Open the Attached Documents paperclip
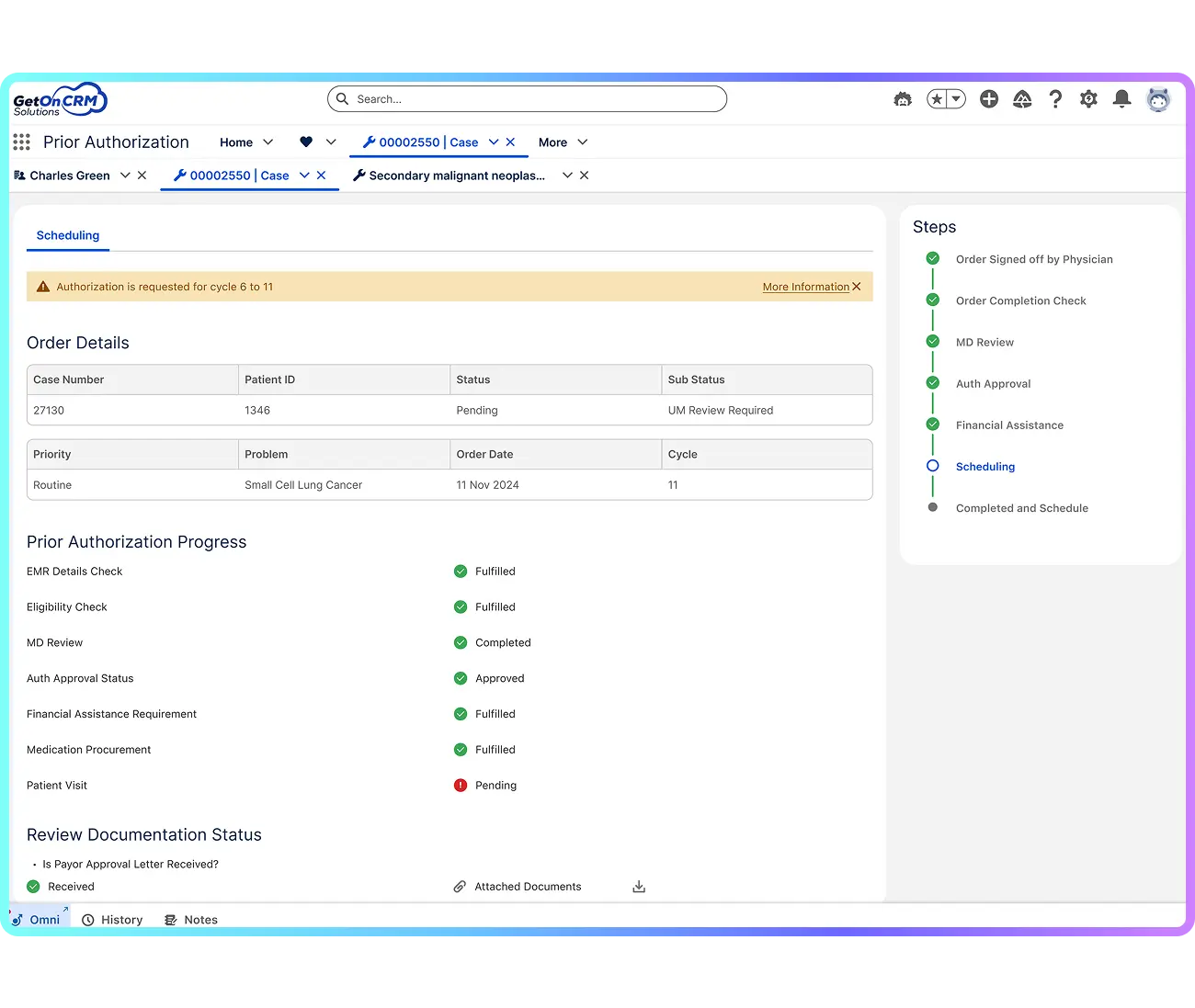Screen dimensions: 1195x1008 pos(460,886)
